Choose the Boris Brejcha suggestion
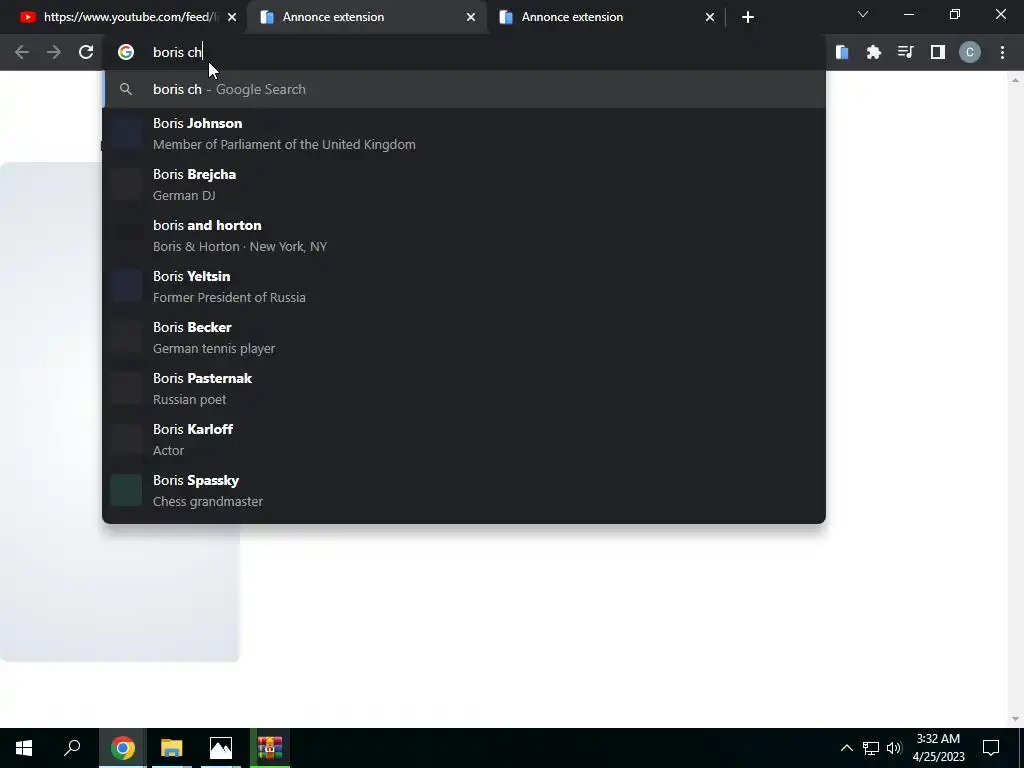Screen dimensions: 1024x768 tap(464, 185)
